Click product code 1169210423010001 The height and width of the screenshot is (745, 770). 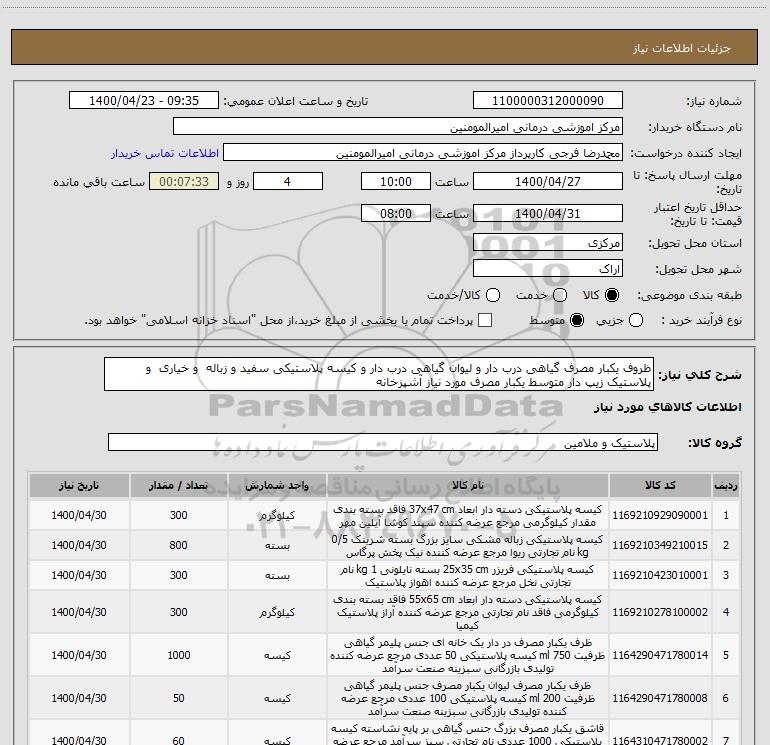tap(660, 576)
